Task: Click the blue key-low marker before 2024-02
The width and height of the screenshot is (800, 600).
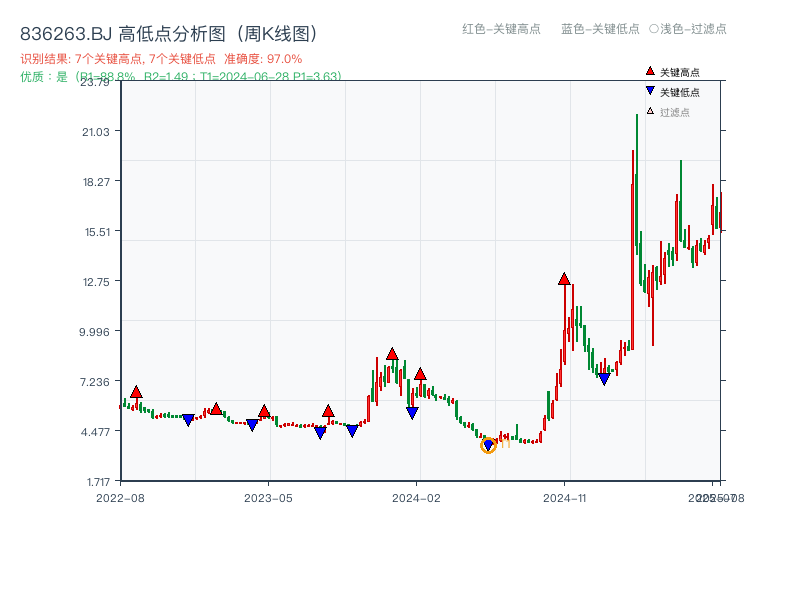Action: point(412,413)
